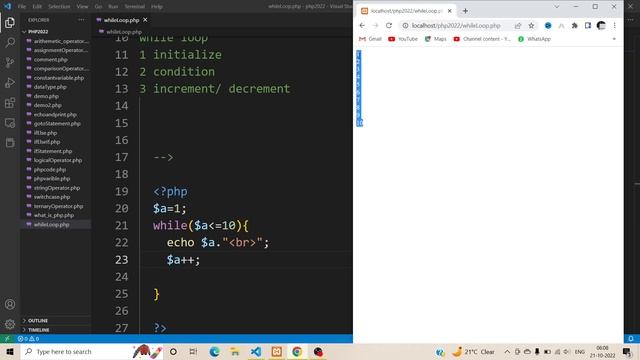The width and height of the screenshot is (640, 360).
Task: Open demo.php in the explorer
Action: point(46,96)
